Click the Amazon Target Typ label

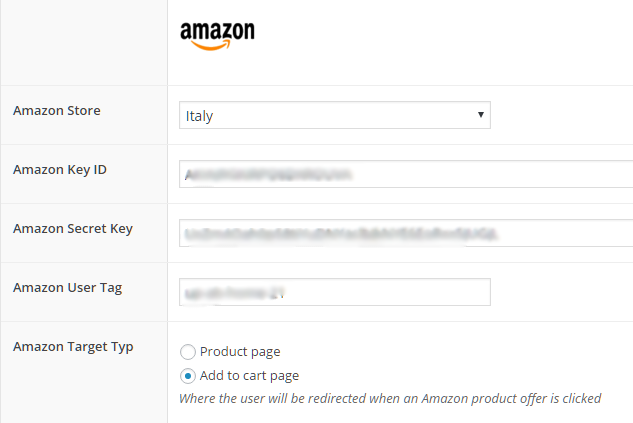pyautogui.click(x=73, y=347)
